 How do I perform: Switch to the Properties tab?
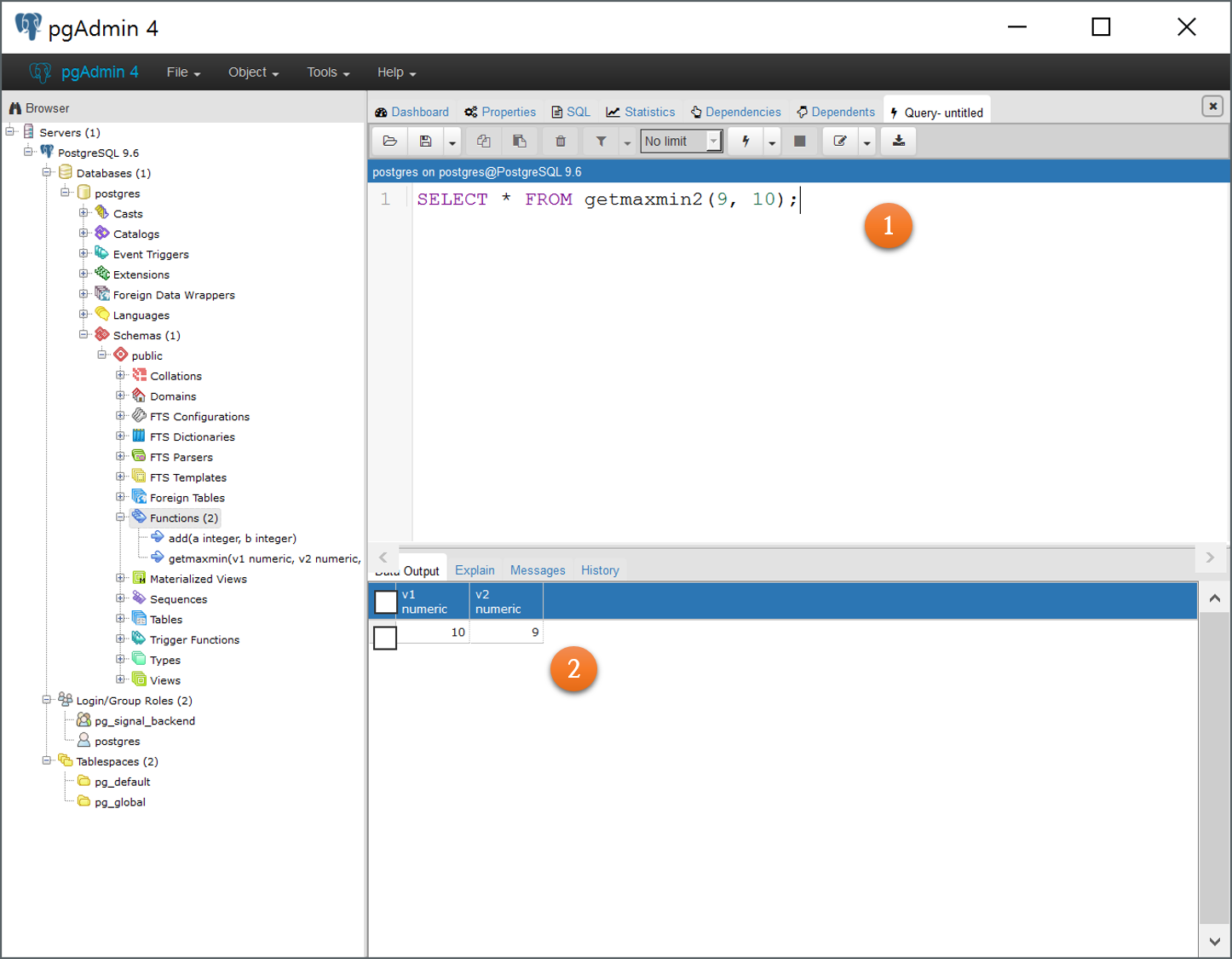500,112
